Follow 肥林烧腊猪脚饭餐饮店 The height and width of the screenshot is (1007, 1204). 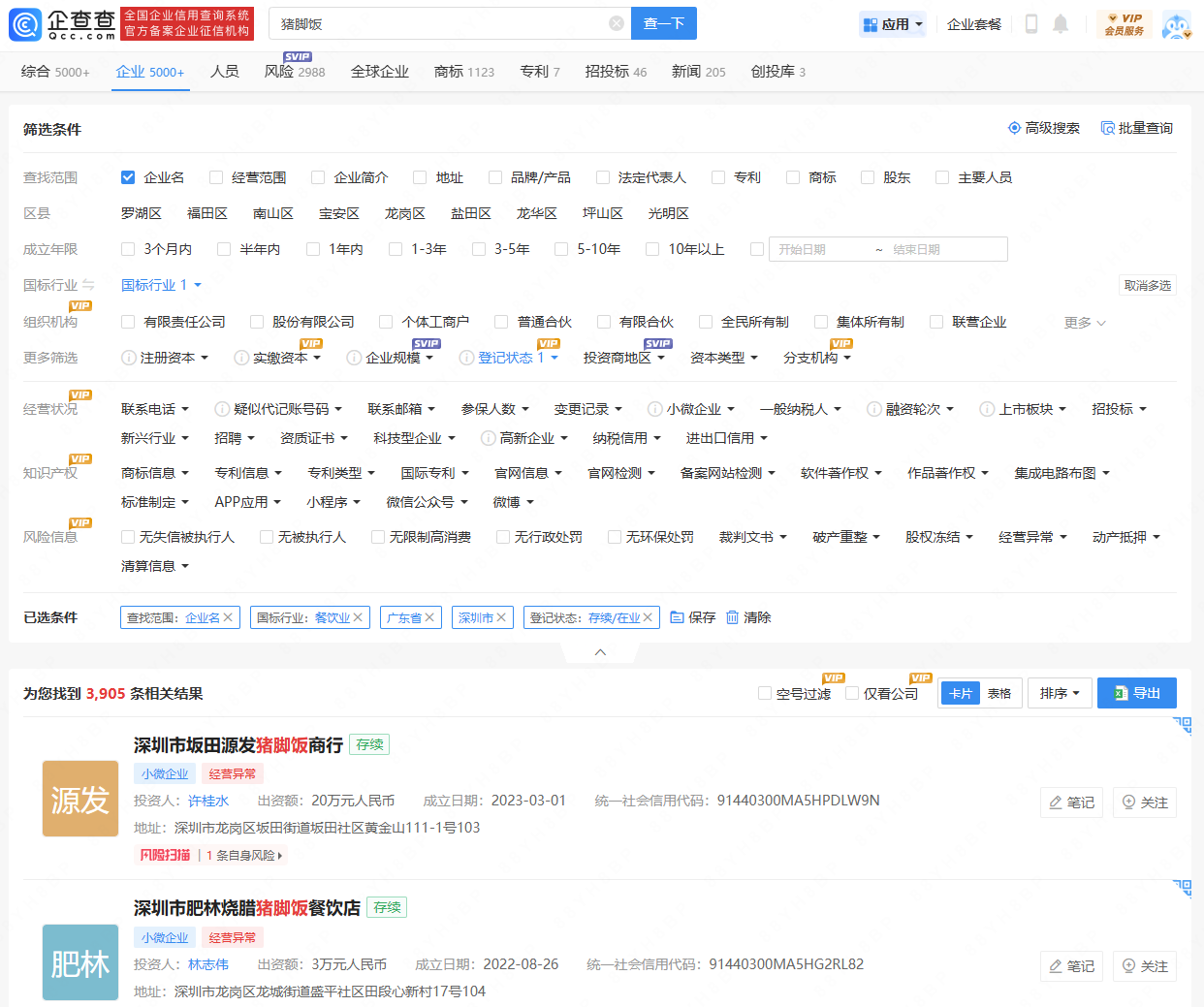(1145, 966)
